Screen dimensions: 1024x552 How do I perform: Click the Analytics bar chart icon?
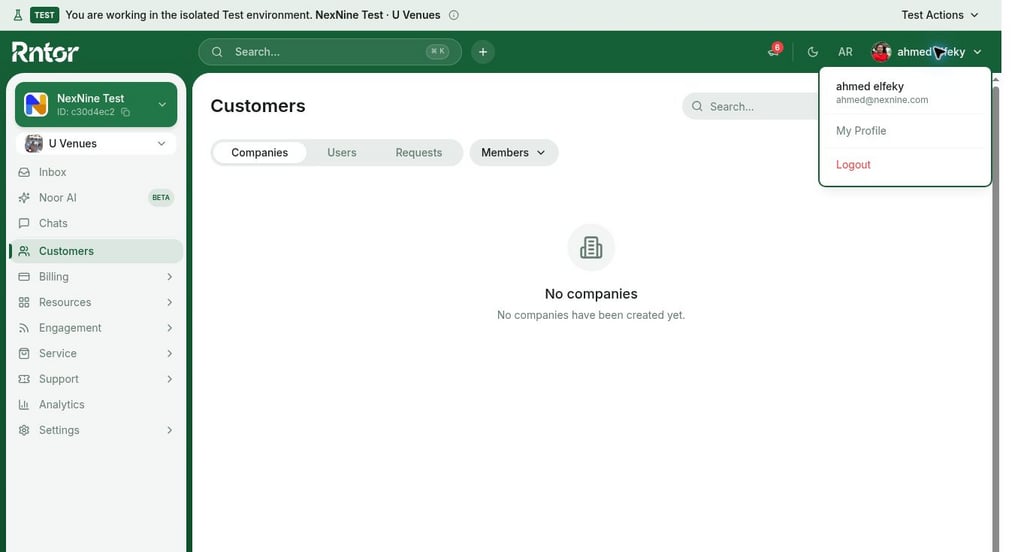pyautogui.click(x=24, y=404)
